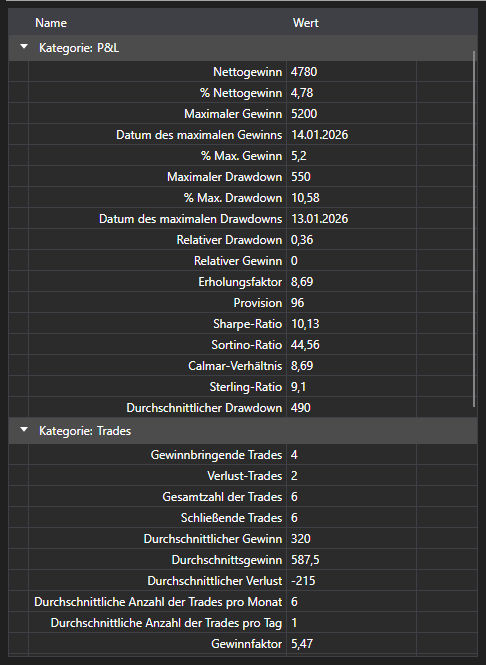
Task: Collapse the Kategorie: Trades group
Action: [x=24, y=430]
